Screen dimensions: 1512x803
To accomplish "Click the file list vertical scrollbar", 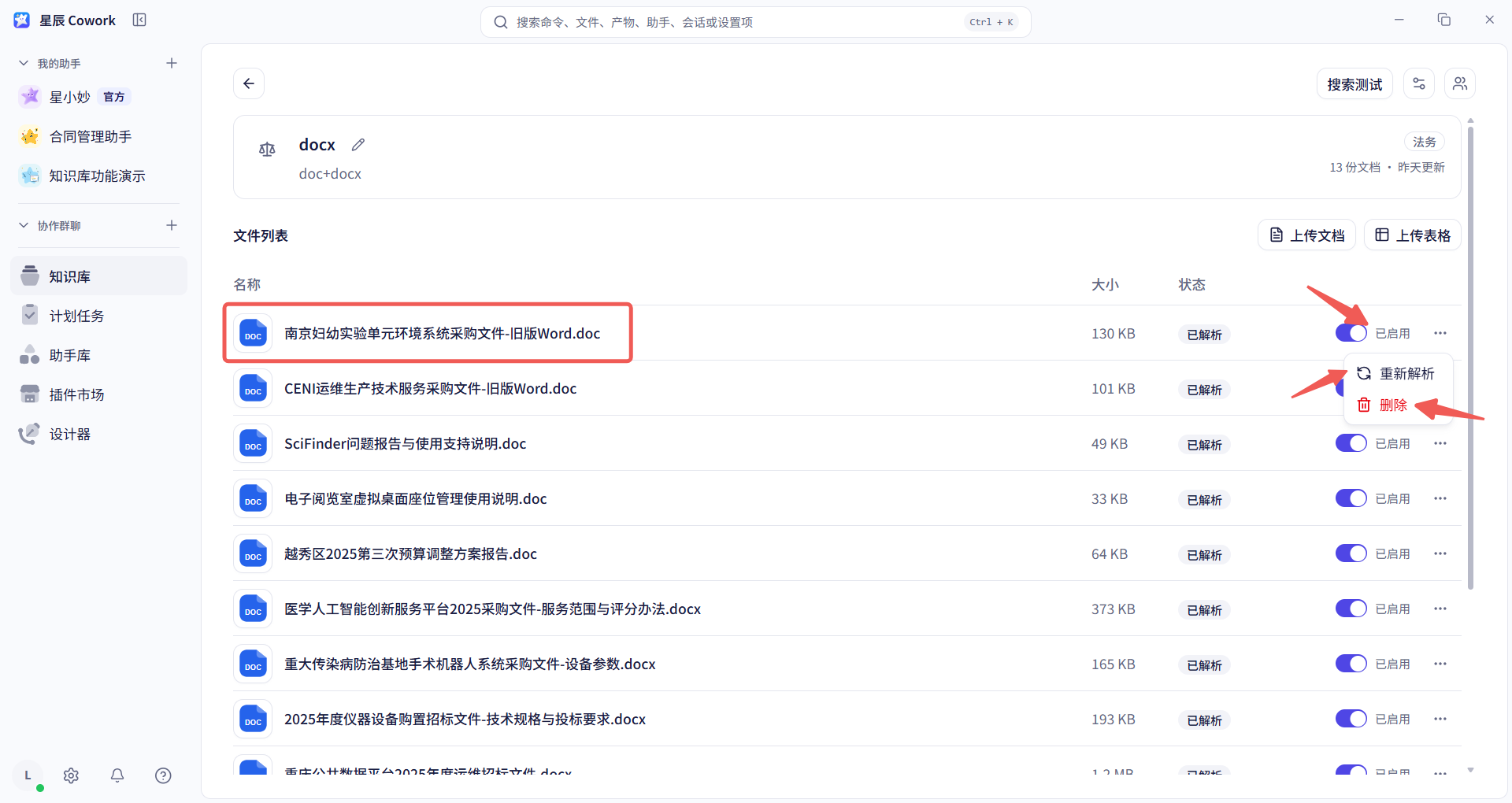I will 1470,357.
